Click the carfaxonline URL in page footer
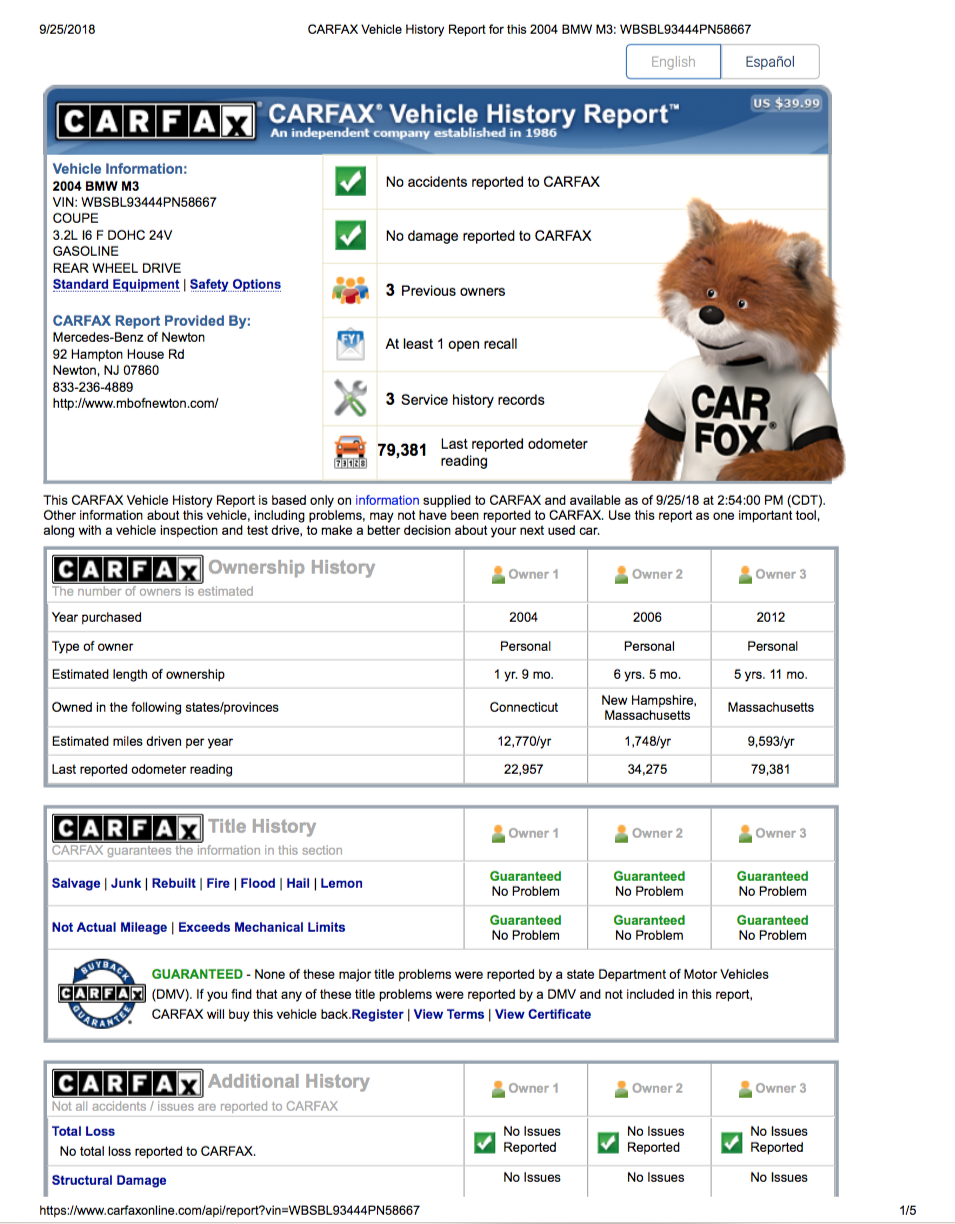The image size is (955, 1224). 229,1211
